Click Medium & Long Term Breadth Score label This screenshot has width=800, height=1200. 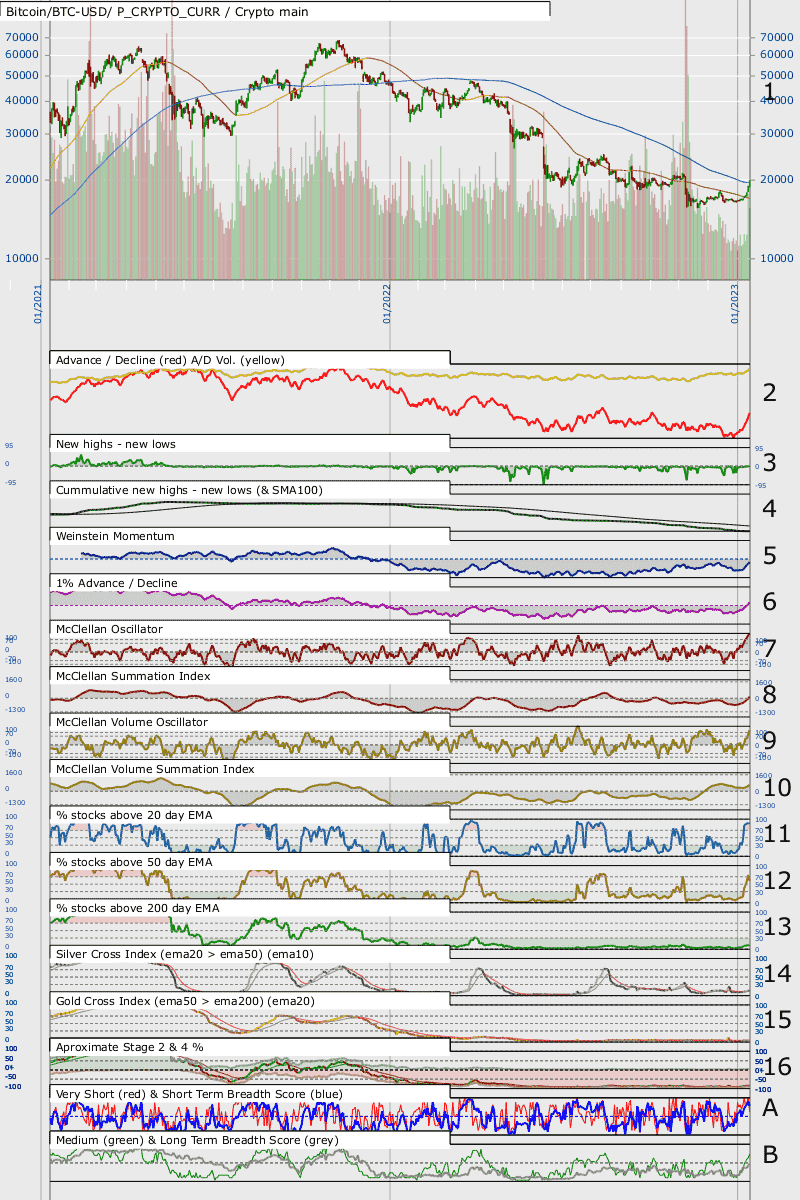[195, 1140]
